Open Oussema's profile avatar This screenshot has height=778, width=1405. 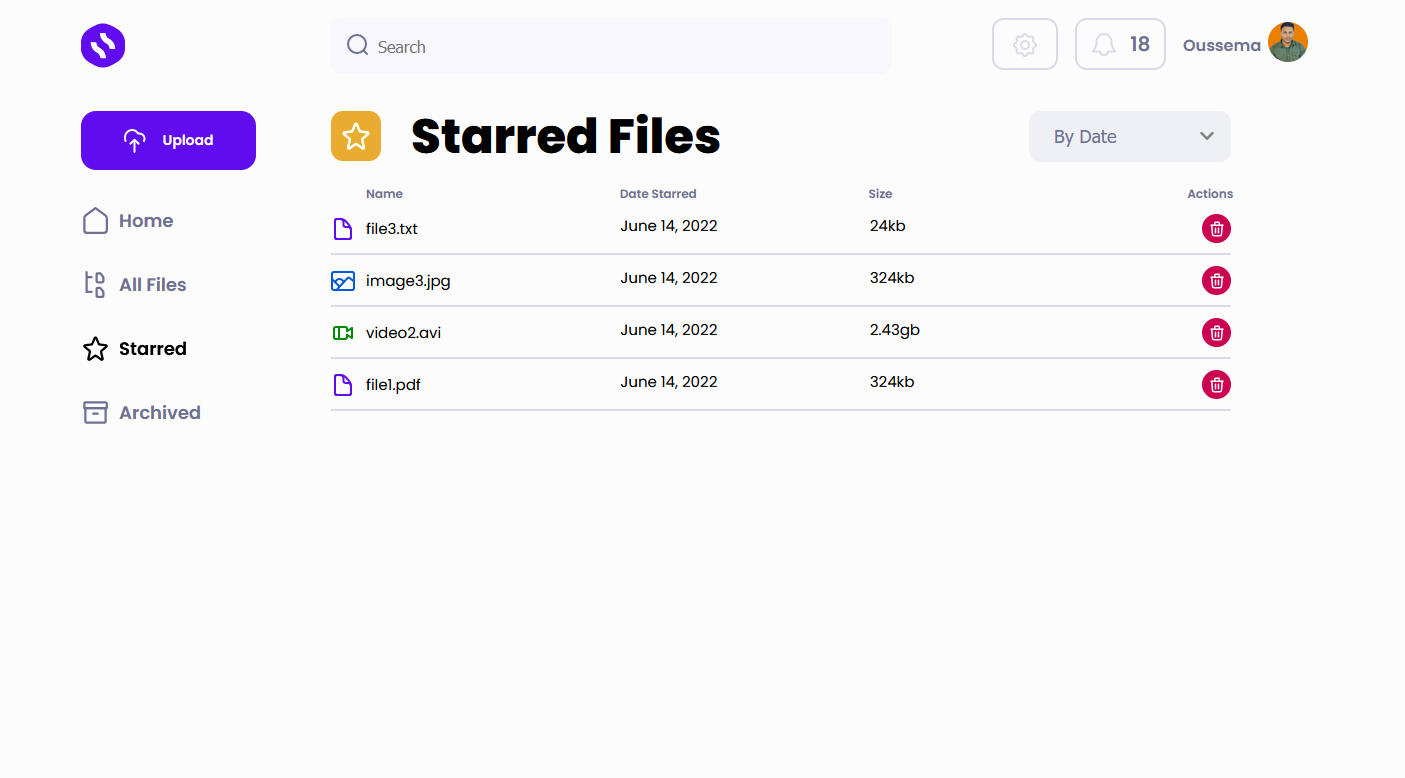coord(1288,42)
